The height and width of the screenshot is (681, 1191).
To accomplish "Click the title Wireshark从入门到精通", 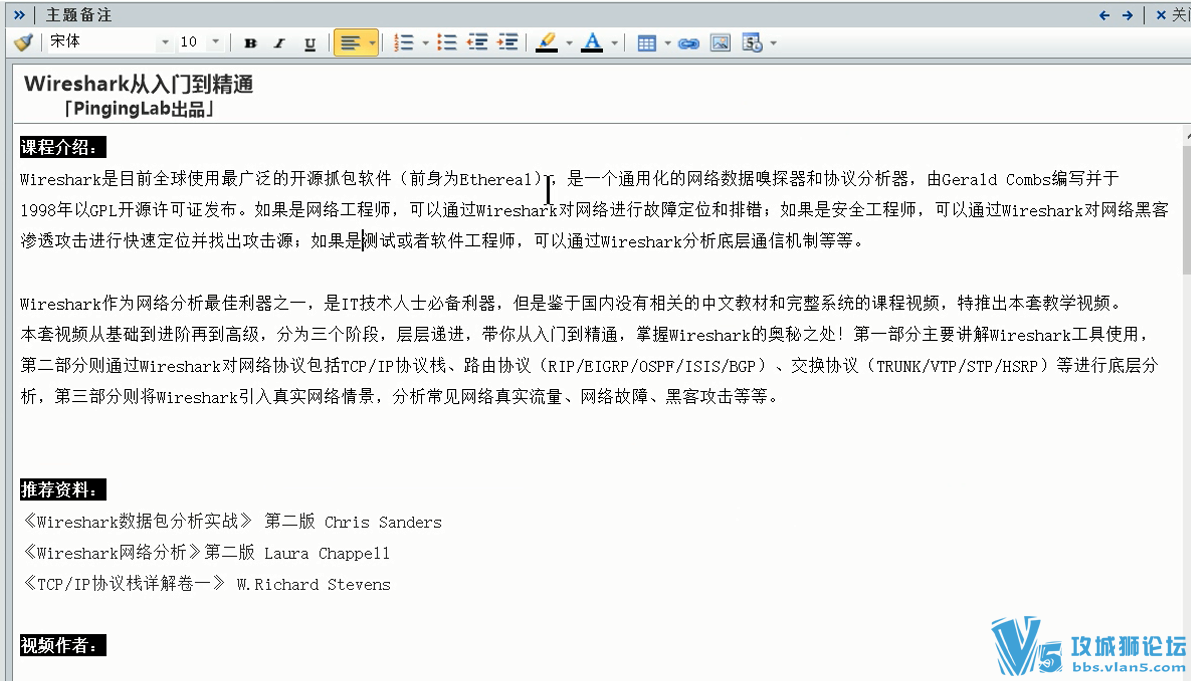I will tap(138, 84).
